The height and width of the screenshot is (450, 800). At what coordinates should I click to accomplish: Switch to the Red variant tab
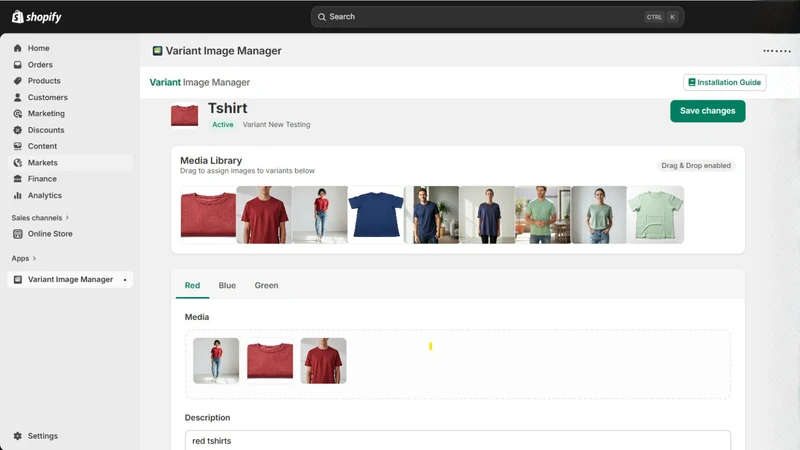[192, 285]
